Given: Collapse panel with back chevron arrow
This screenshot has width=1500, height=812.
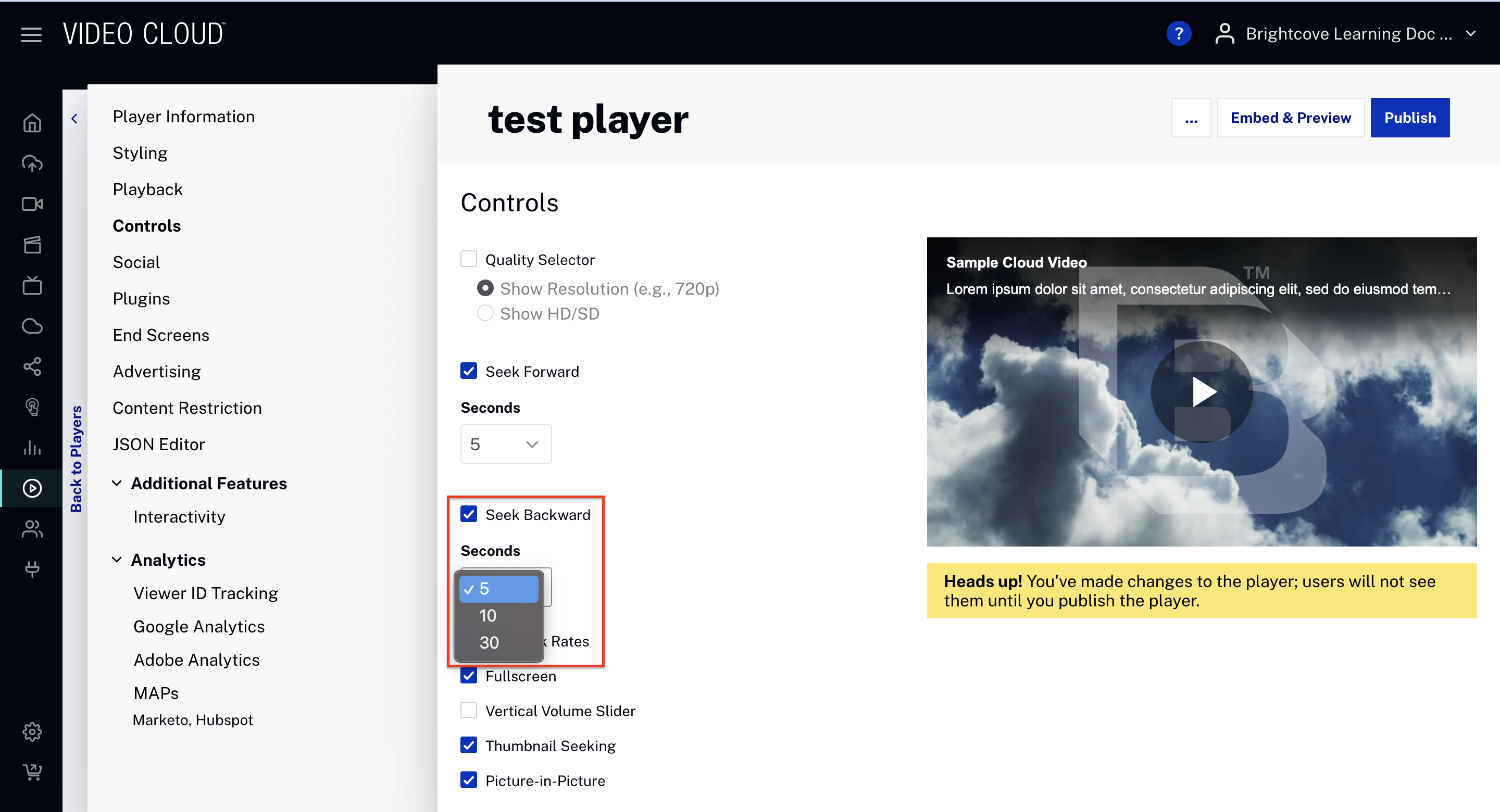Looking at the screenshot, I should pyautogui.click(x=74, y=119).
